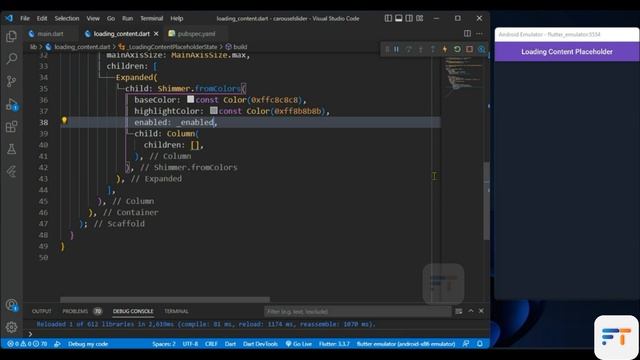Close the bottom panel
Image resolution: width=640 pixels, height=360 pixels.
(481, 311)
